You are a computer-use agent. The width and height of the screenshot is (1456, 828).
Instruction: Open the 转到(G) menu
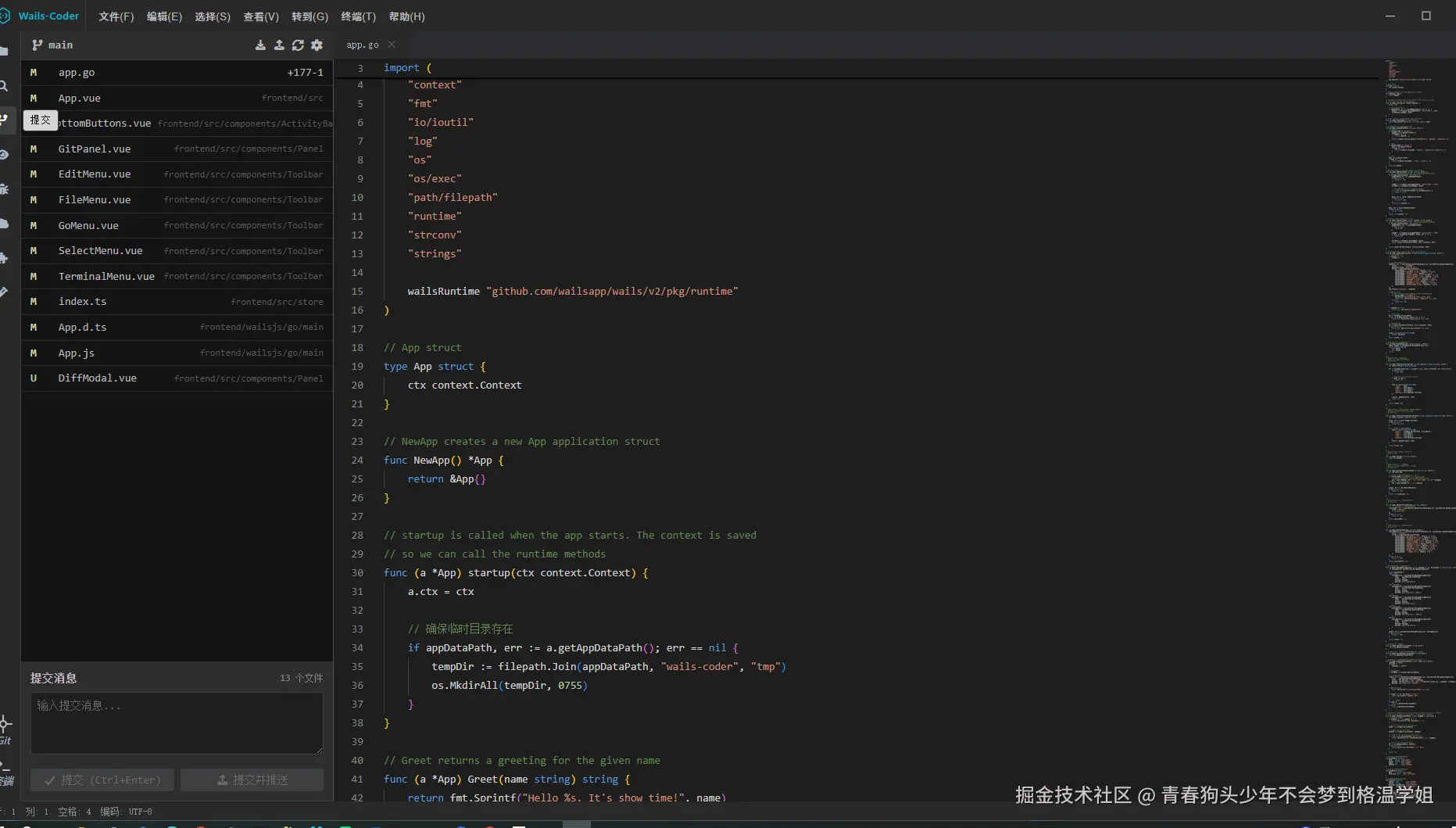pyautogui.click(x=309, y=16)
